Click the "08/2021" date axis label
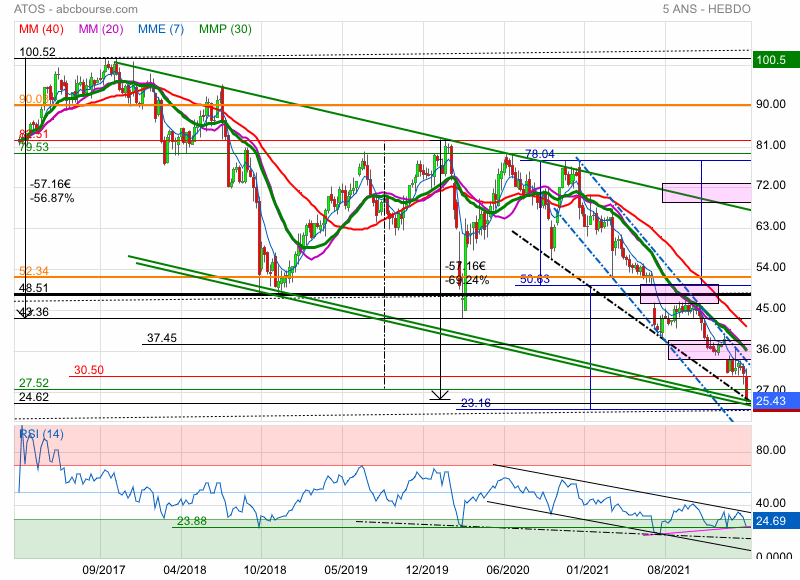Screen dimensions: 800x580 668,570
